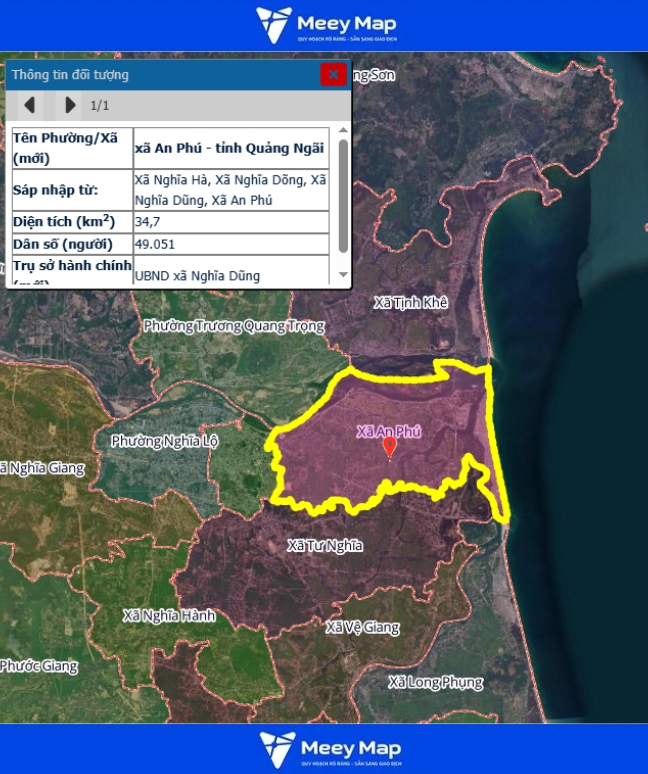The width and height of the screenshot is (648, 774).
Task: Click the Meey Map logo in the top banner
Action: [x=325, y=25]
